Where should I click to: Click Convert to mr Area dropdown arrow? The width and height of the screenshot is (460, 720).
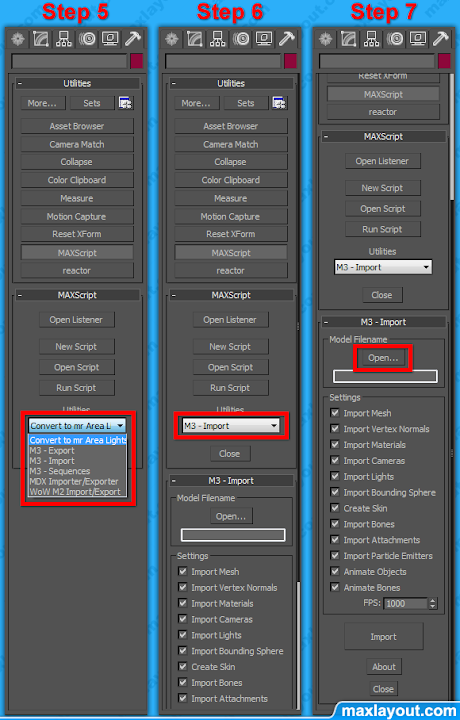(120, 426)
